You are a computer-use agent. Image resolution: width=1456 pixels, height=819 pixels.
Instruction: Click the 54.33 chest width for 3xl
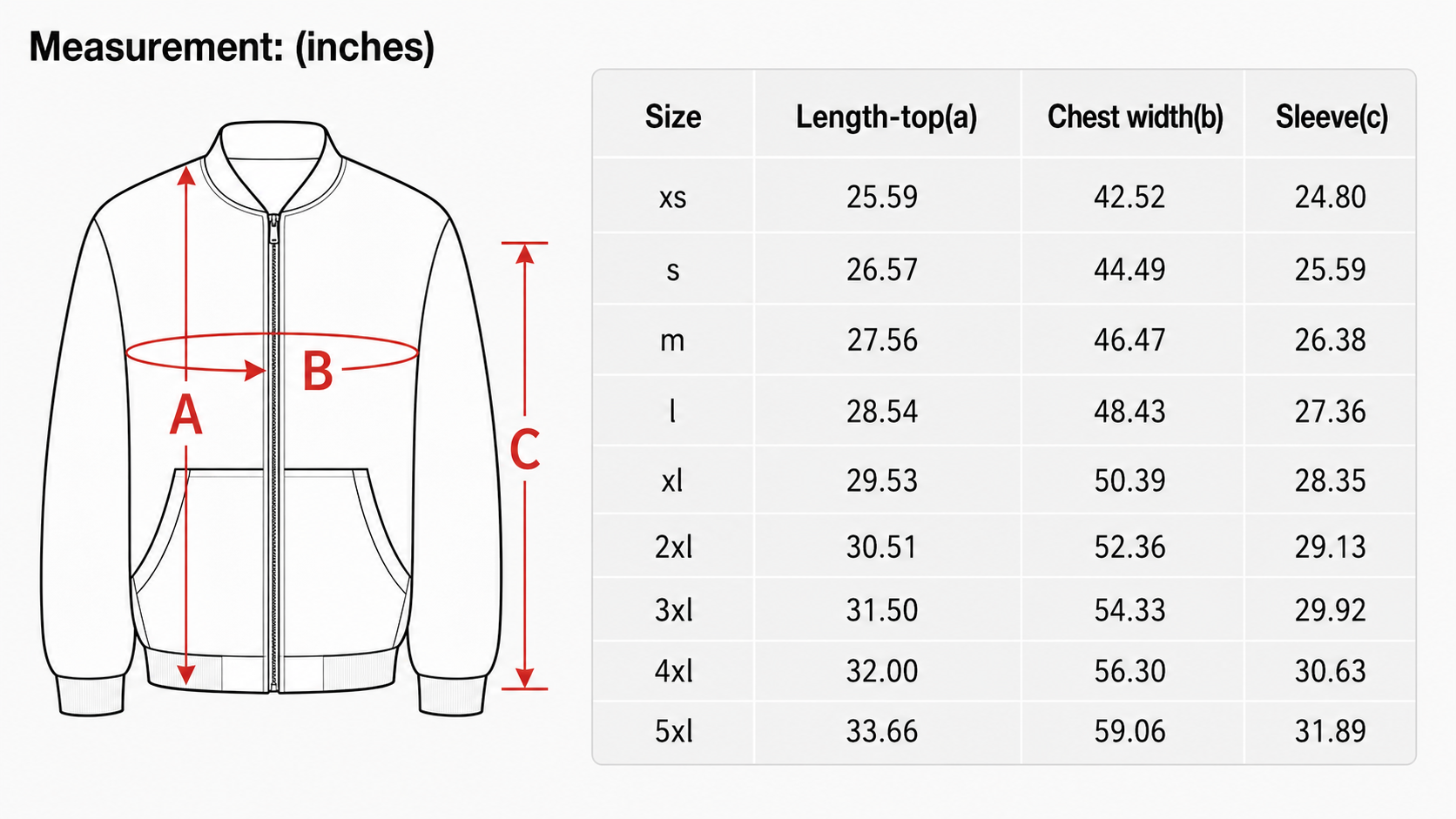(x=1129, y=610)
